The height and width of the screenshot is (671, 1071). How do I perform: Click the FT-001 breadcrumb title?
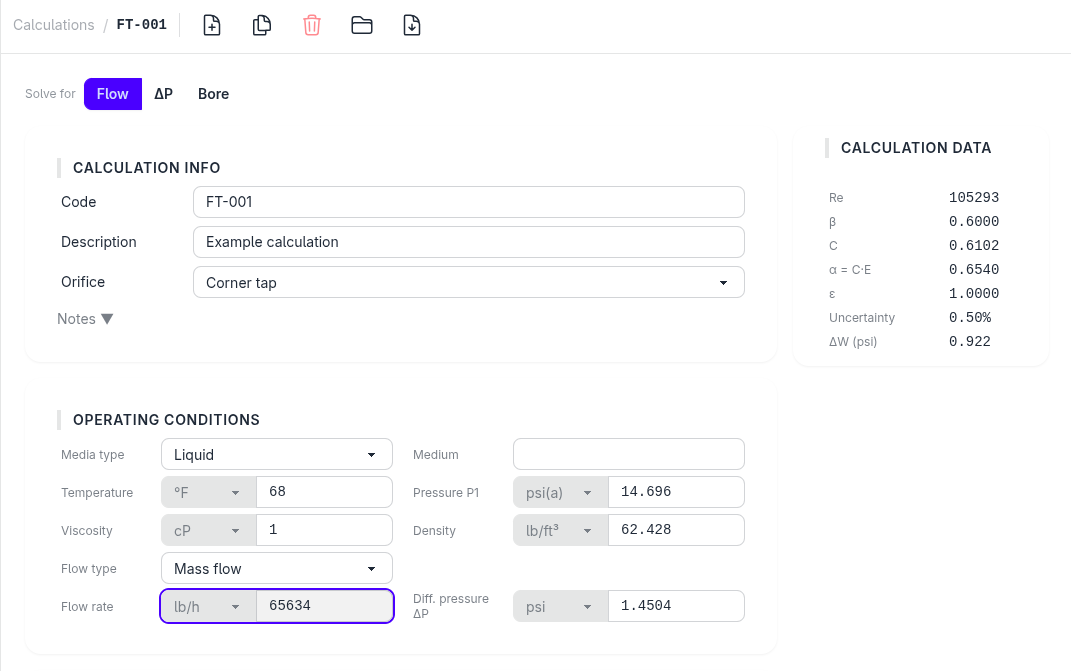point(141,25)
